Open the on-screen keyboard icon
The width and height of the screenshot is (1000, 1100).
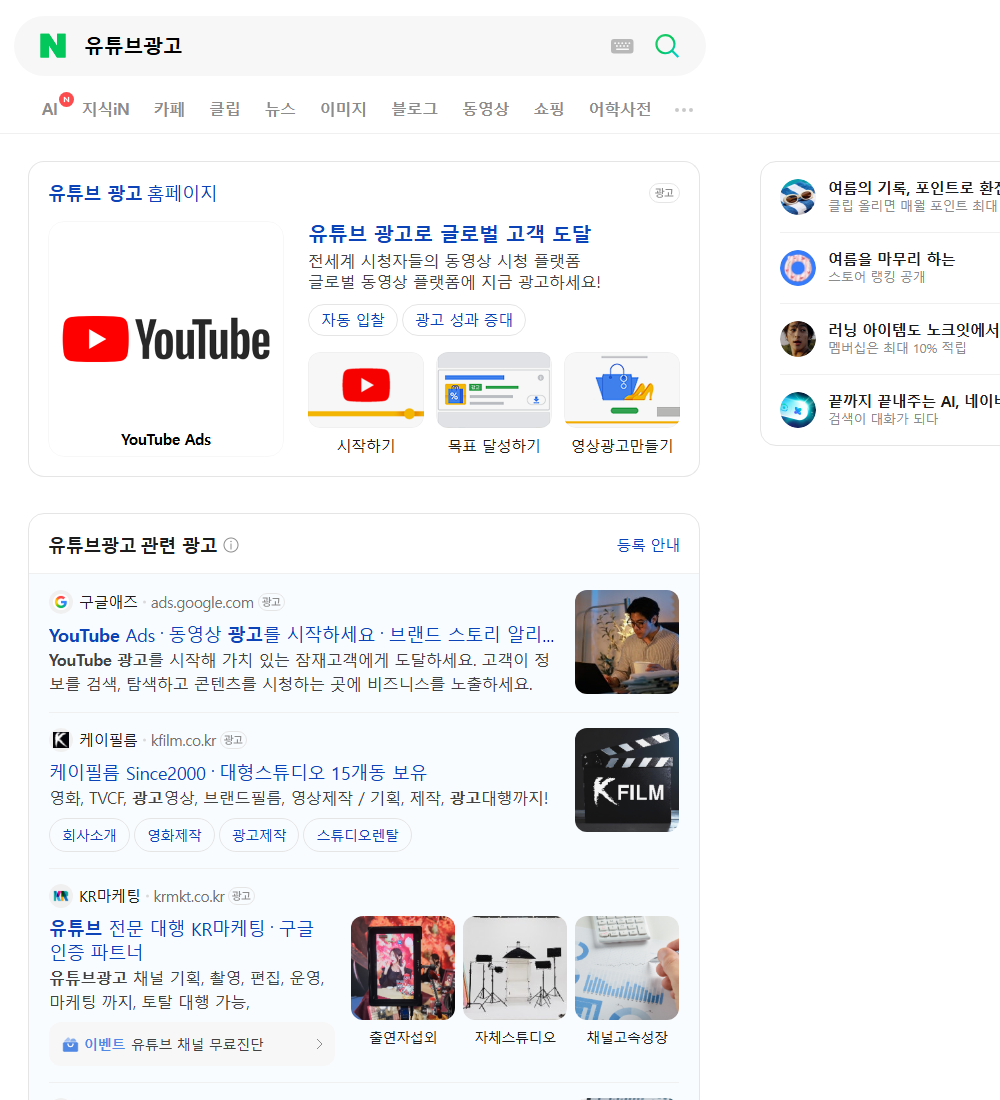[x=622, y=46]
